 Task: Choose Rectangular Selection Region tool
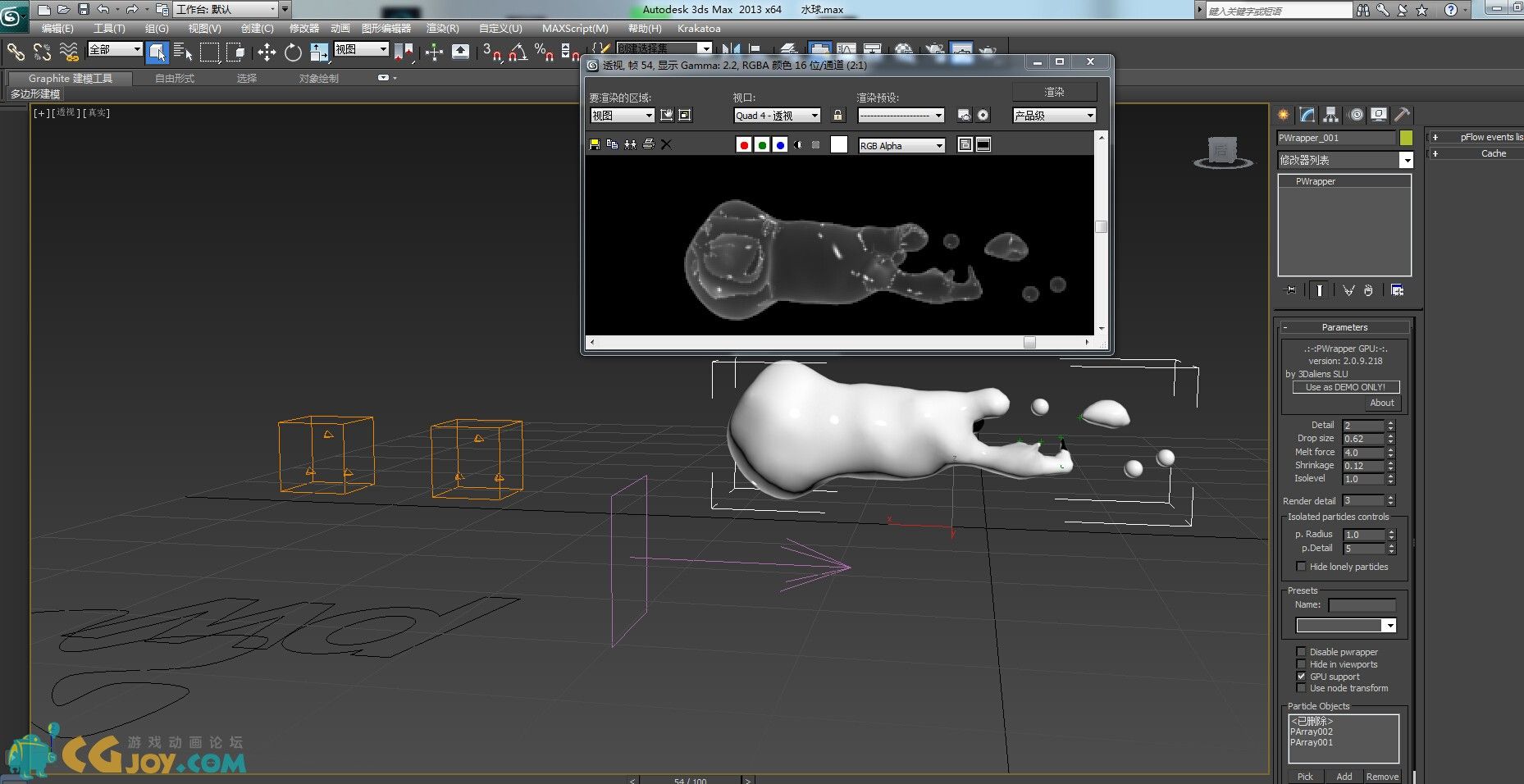pyautogui.click(x=210, y=52)
